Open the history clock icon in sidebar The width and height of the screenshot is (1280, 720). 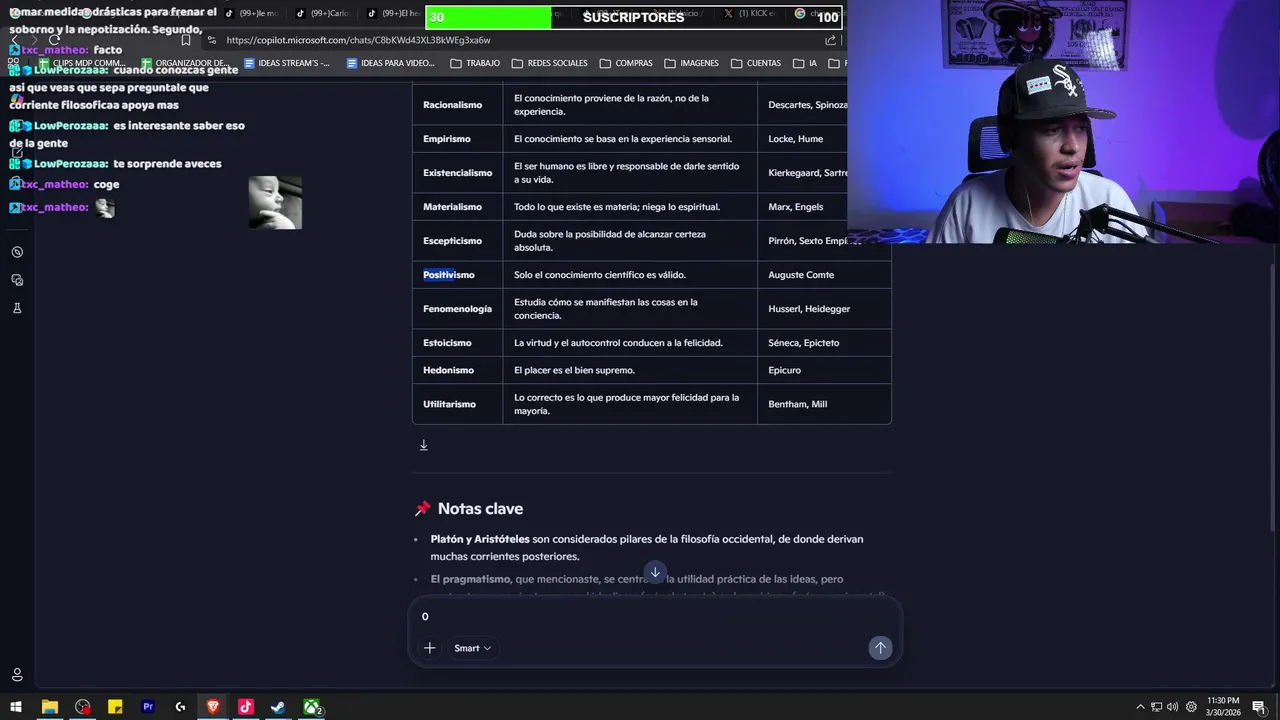click(17, 252)
